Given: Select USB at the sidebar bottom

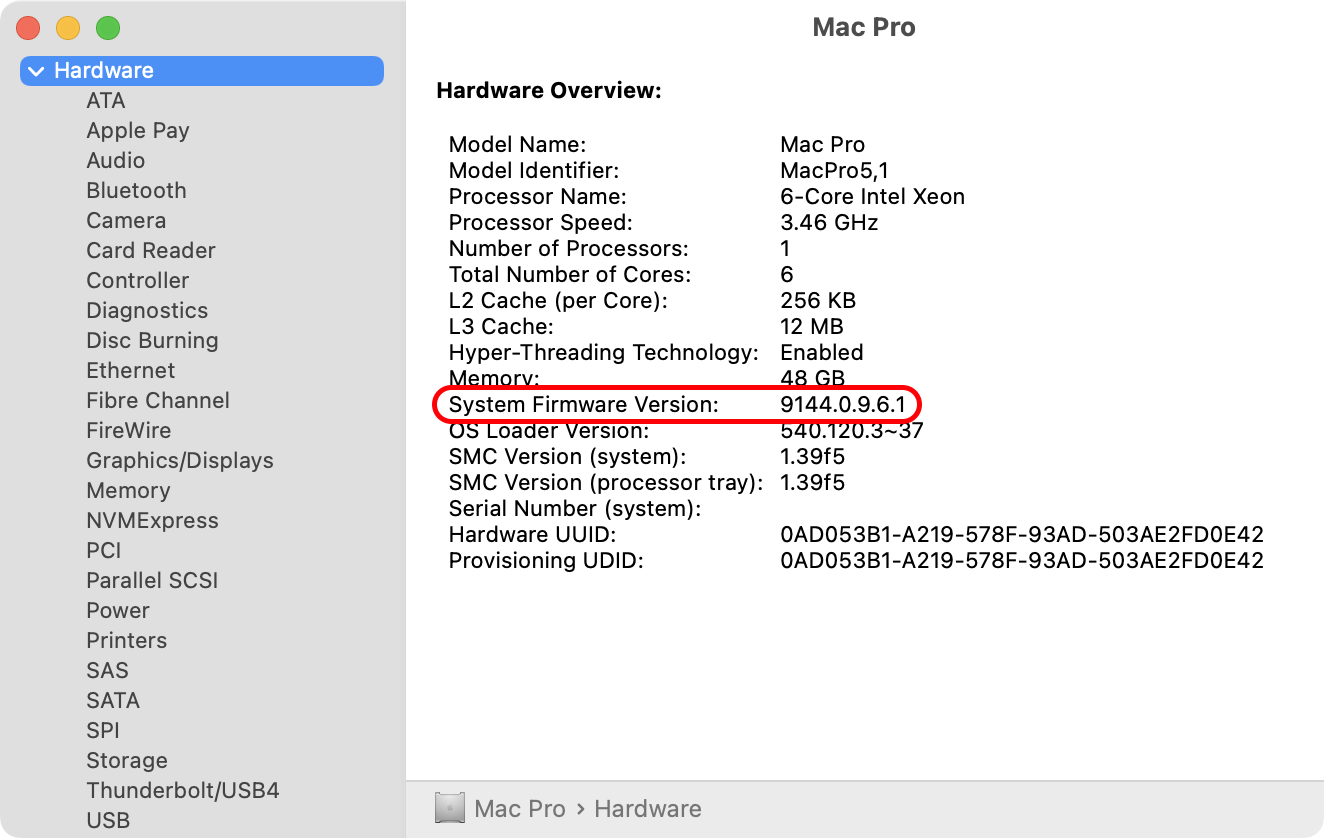Looking at the screenshot, I should click(x=108, y=821).
